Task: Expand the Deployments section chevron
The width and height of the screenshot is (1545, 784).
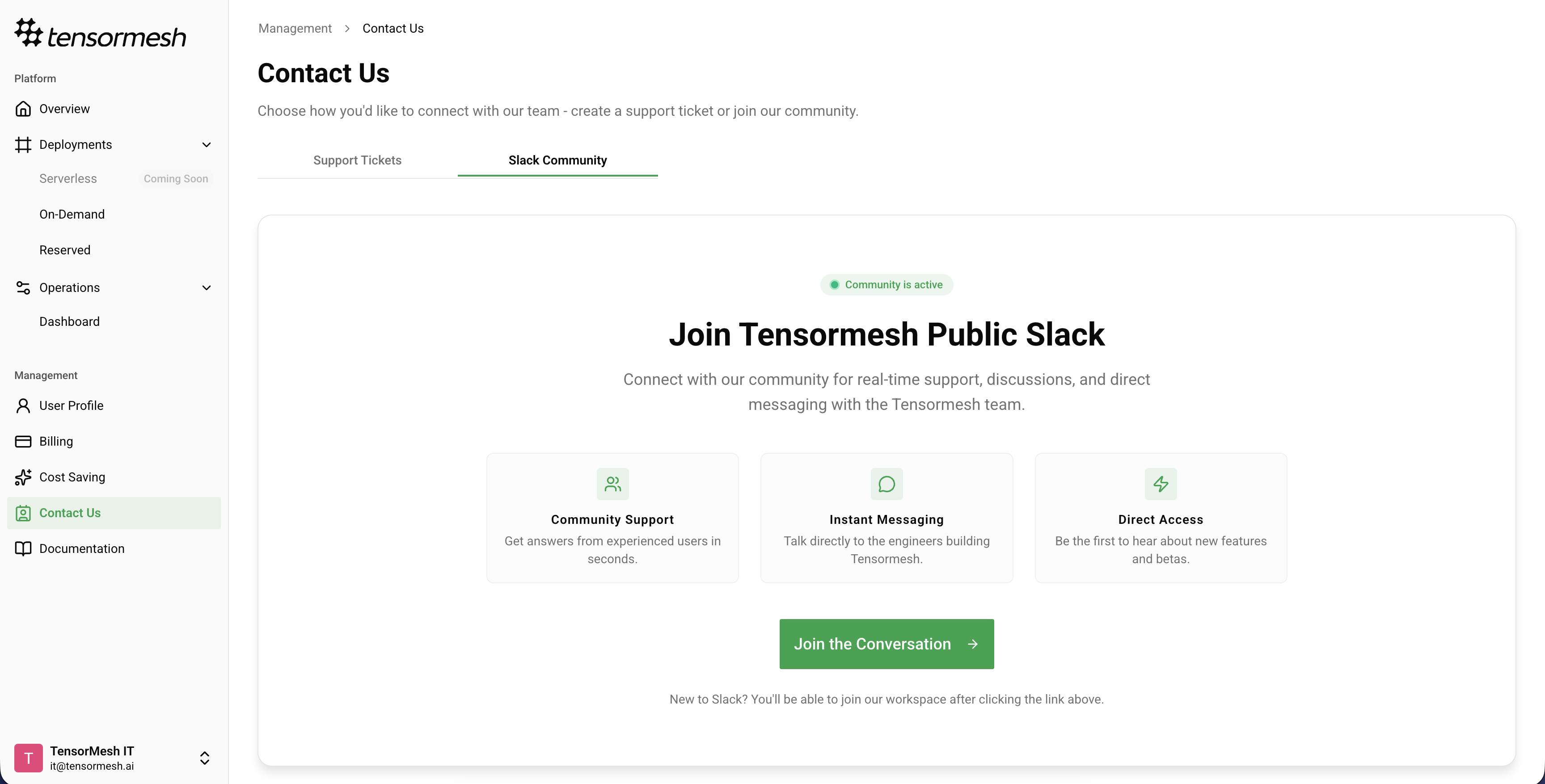Action: coord(207,144)
